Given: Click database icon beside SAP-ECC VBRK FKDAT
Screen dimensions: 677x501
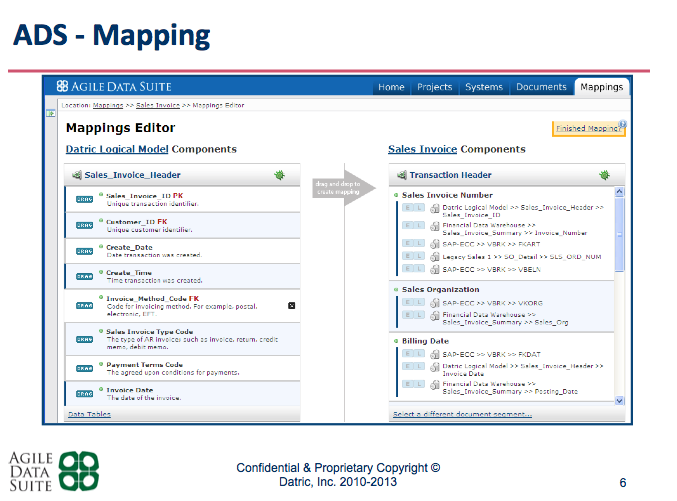Looking at the screenshot, I should 435,354.
